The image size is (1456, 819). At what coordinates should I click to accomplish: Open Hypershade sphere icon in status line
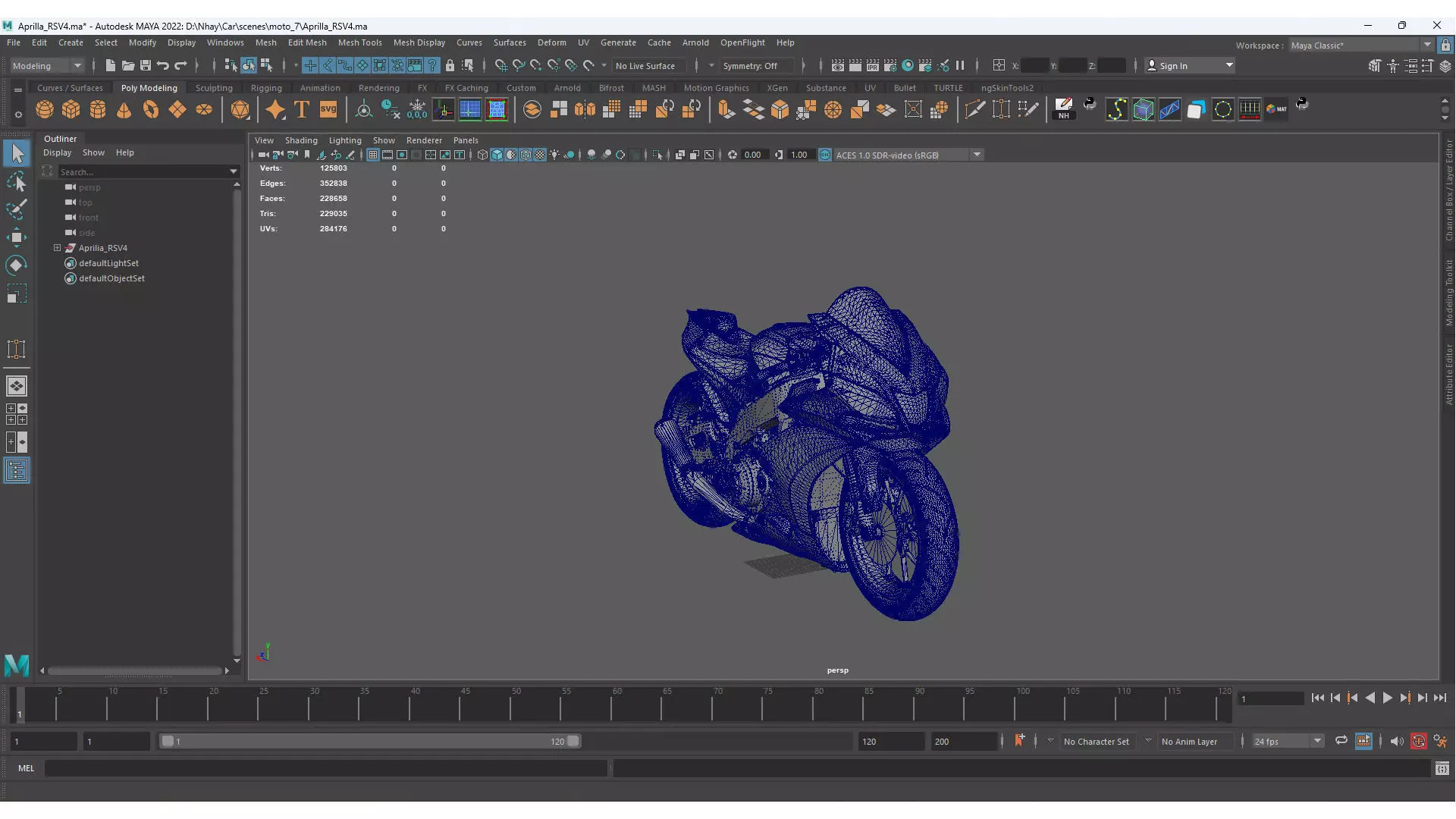(x=908, y=66)
